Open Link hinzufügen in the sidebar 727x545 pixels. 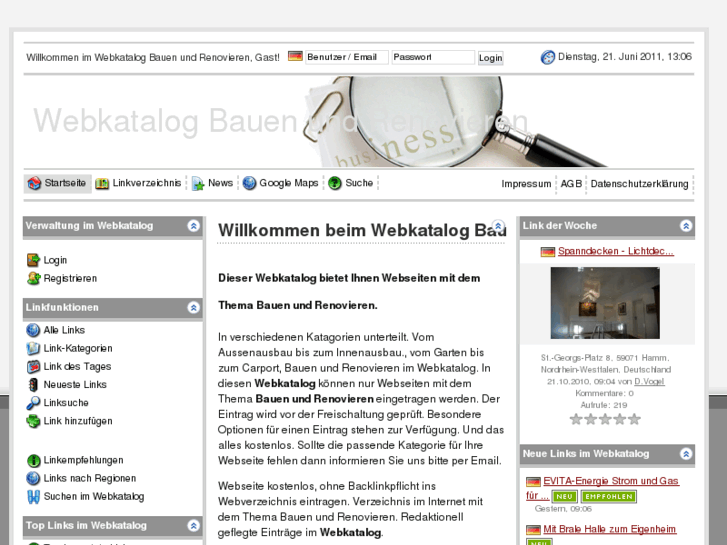click(x=78, y=421)
